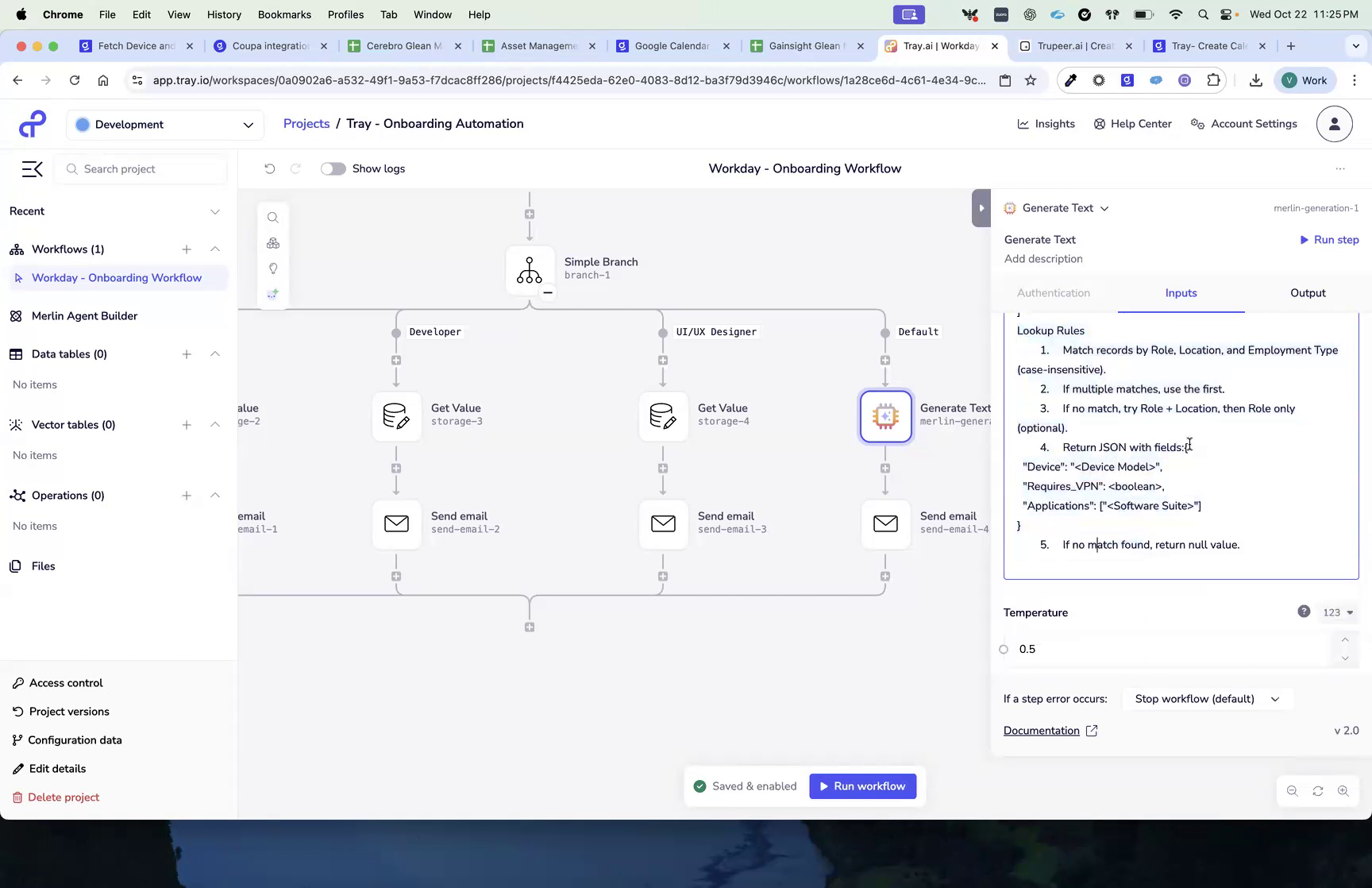Collapse the left project sidebar
This screenshot has height=888, width=1372.
click(32, 168)
